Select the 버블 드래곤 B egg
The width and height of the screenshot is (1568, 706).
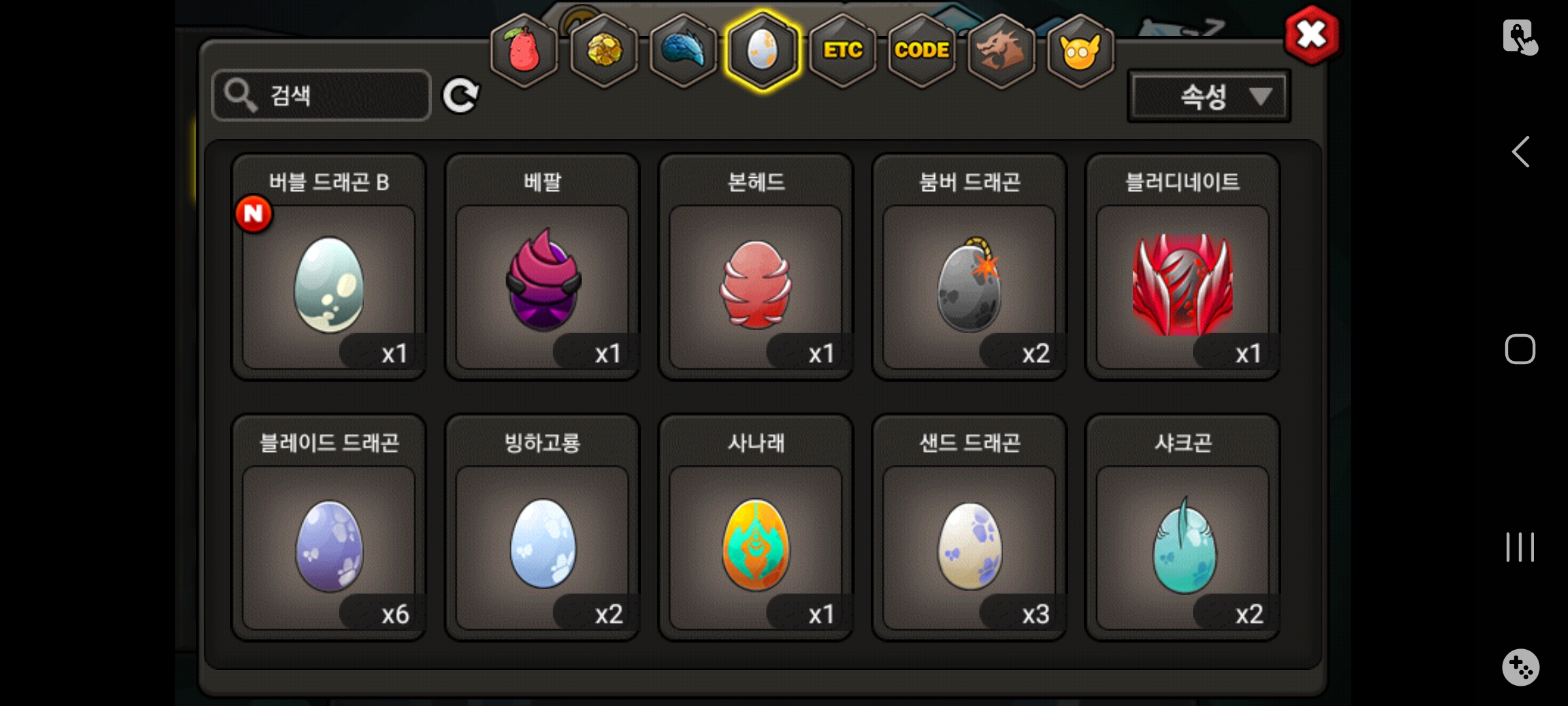[329, 267]
